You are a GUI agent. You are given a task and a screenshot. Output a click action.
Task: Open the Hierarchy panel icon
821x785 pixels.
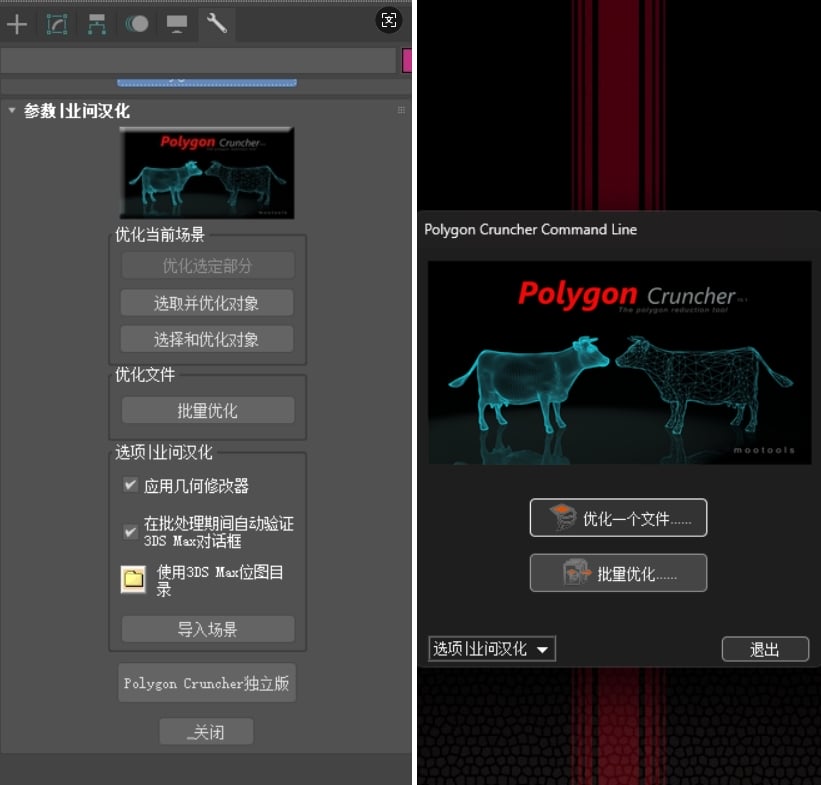pyautogui.click(x=97, y=23)
